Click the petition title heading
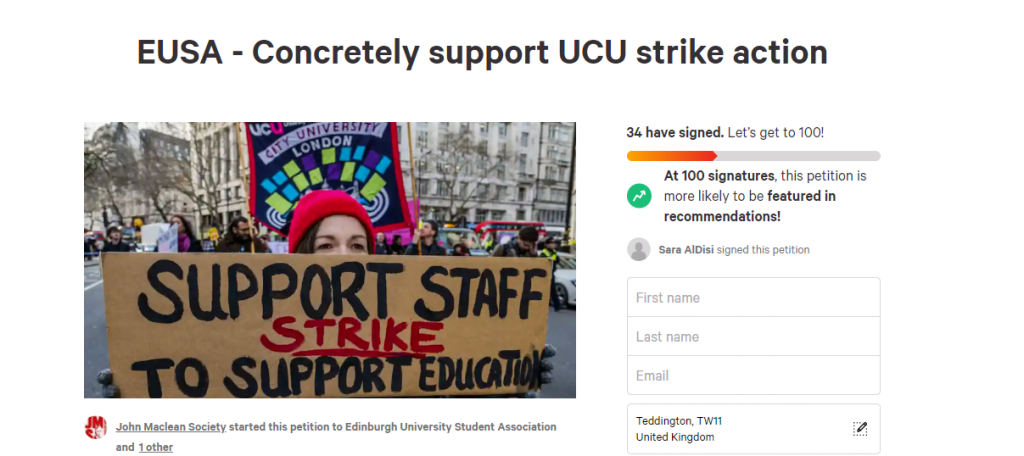The width and height of the screenshot is (1024, 456). tap(482, 52)
